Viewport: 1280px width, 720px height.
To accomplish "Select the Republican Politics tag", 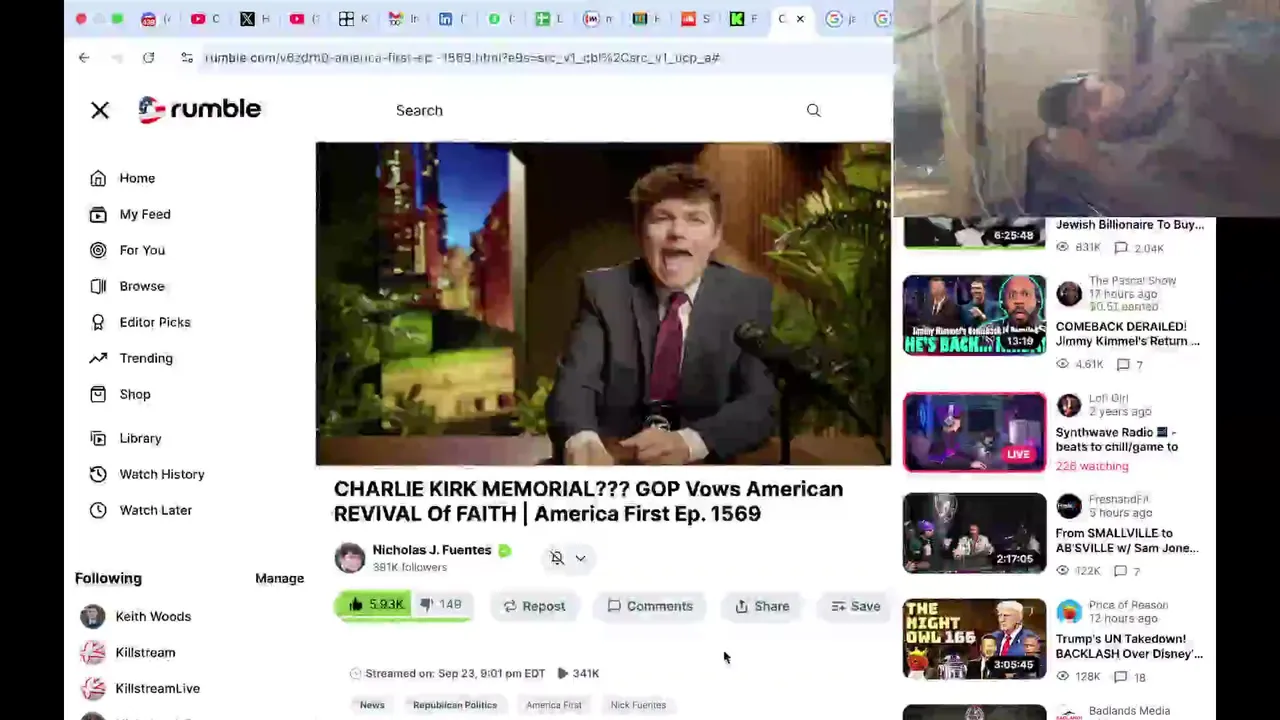I will pyautogui.click(x=455, y=705).
